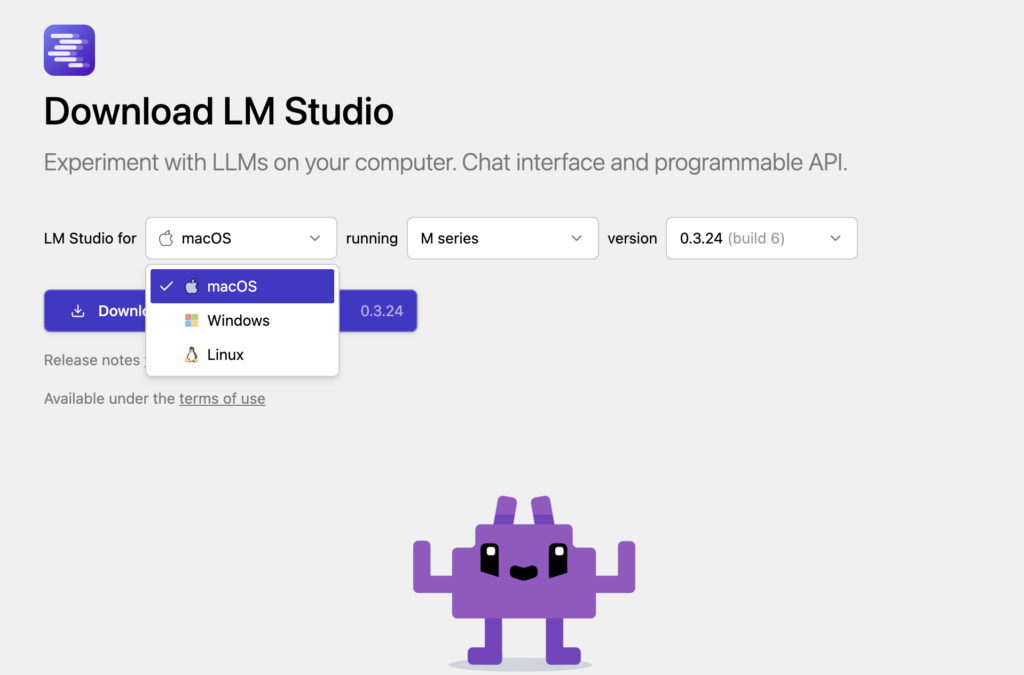Click the Download LM Studio heading
The width and height of the screenshot is (1024, 675).
219,111
